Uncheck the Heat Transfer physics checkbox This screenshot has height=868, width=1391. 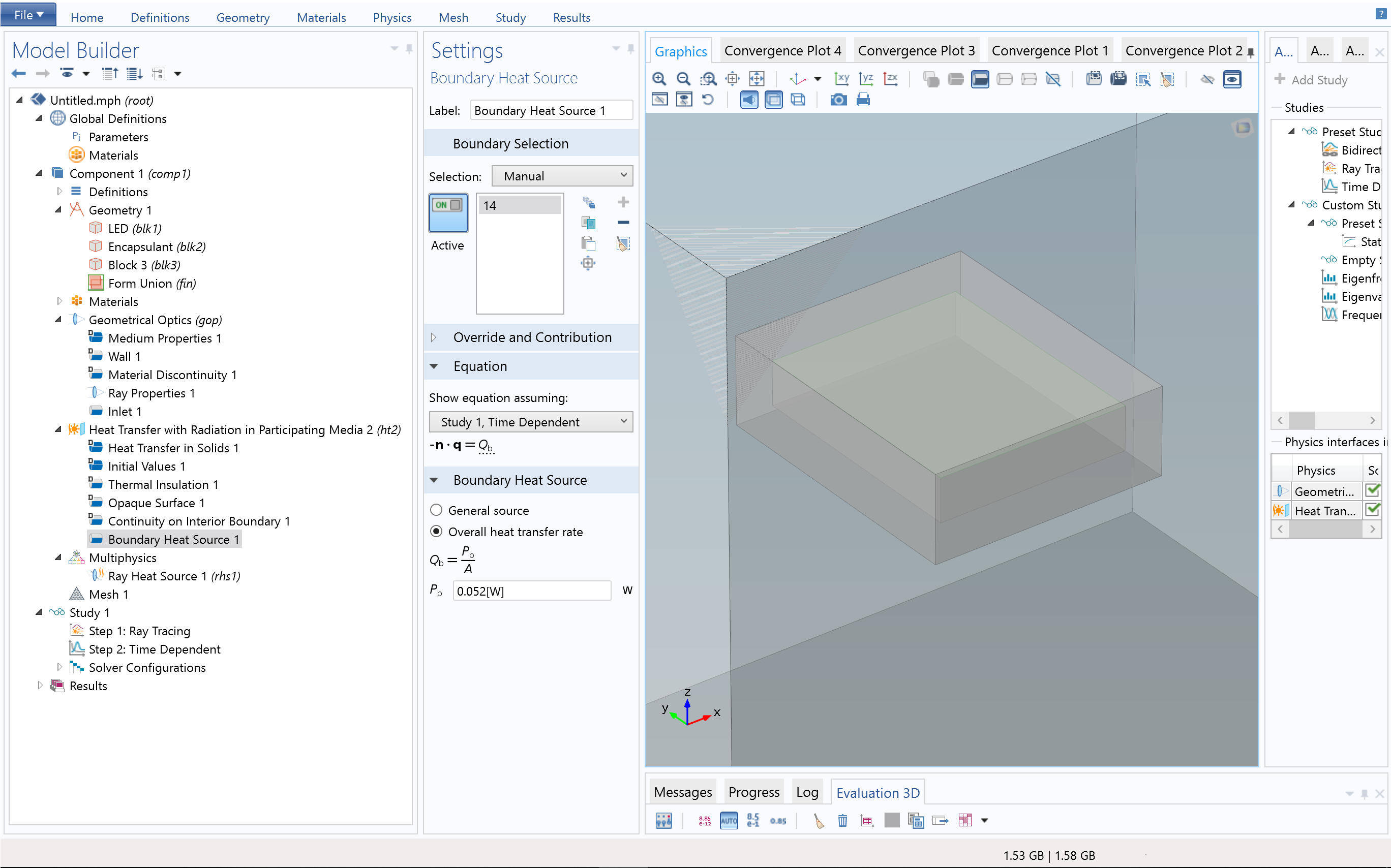click(x=1372, y=510)
